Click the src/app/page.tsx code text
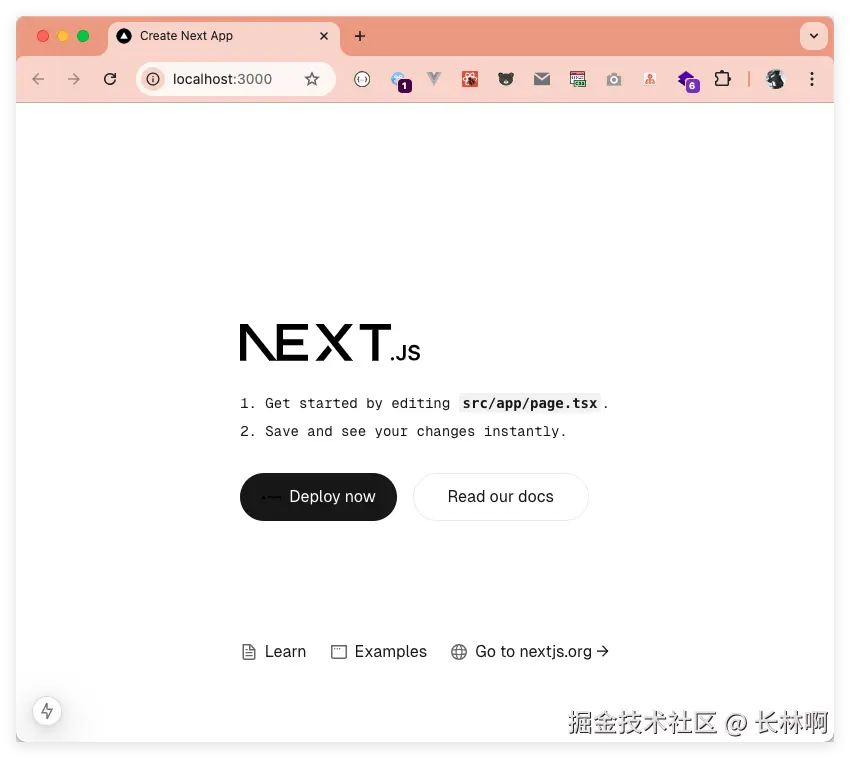This screenshot has height=758, width=850. [530, 403]
